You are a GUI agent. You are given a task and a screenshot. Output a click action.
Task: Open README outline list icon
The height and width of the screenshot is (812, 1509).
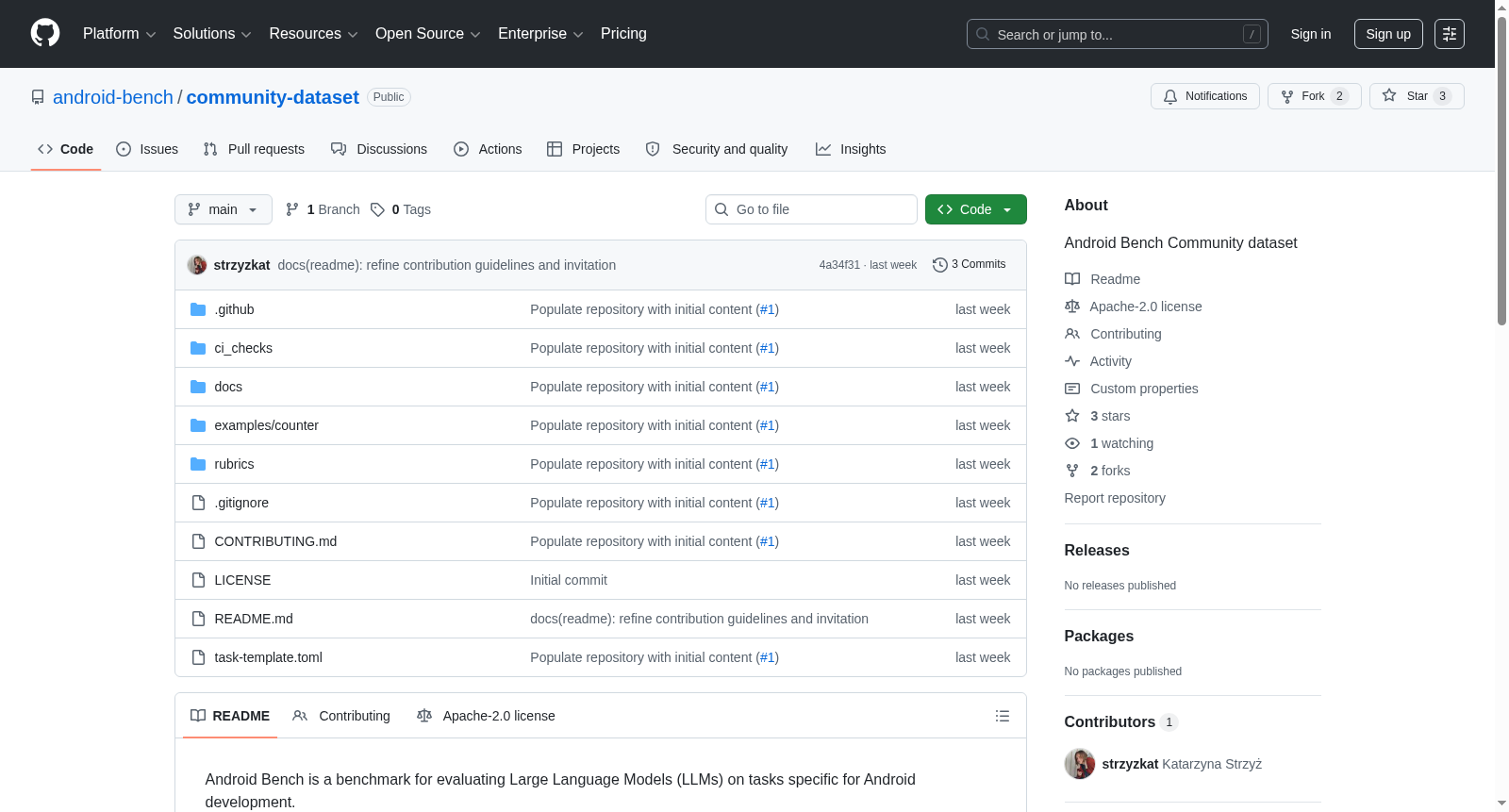(x=1003, y=716)
